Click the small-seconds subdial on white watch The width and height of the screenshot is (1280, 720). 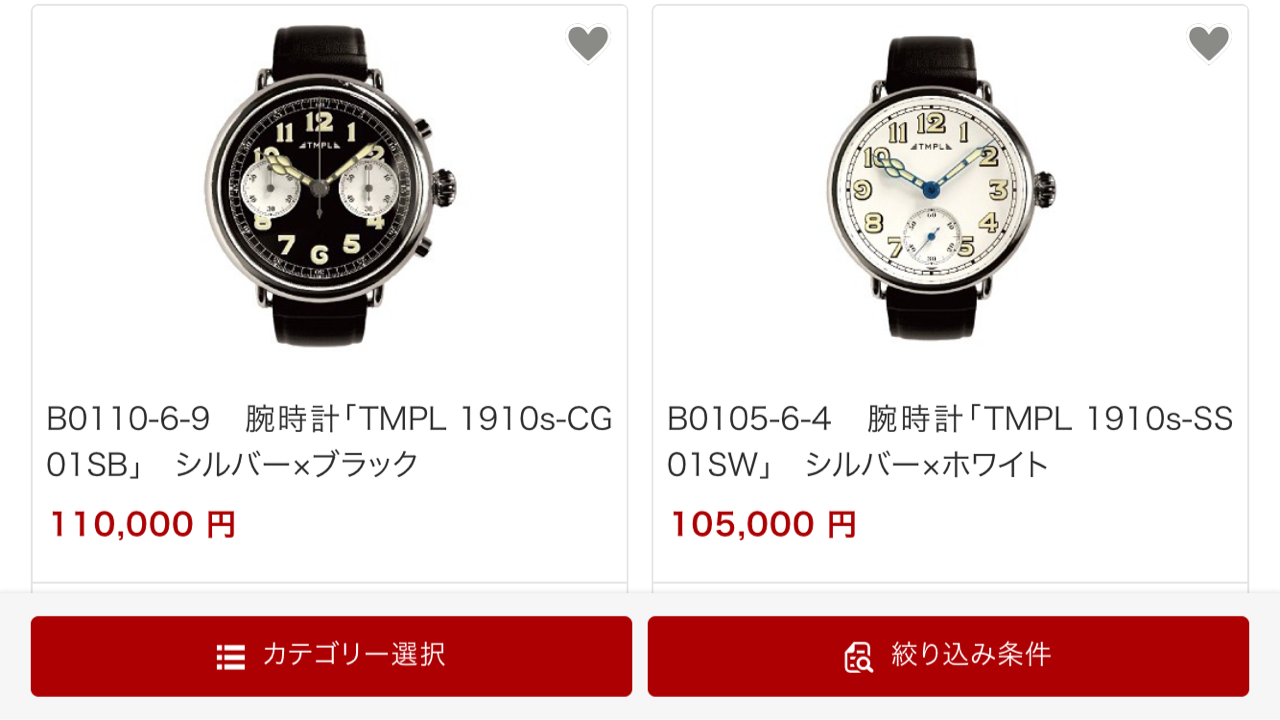(x=931, y=236)
